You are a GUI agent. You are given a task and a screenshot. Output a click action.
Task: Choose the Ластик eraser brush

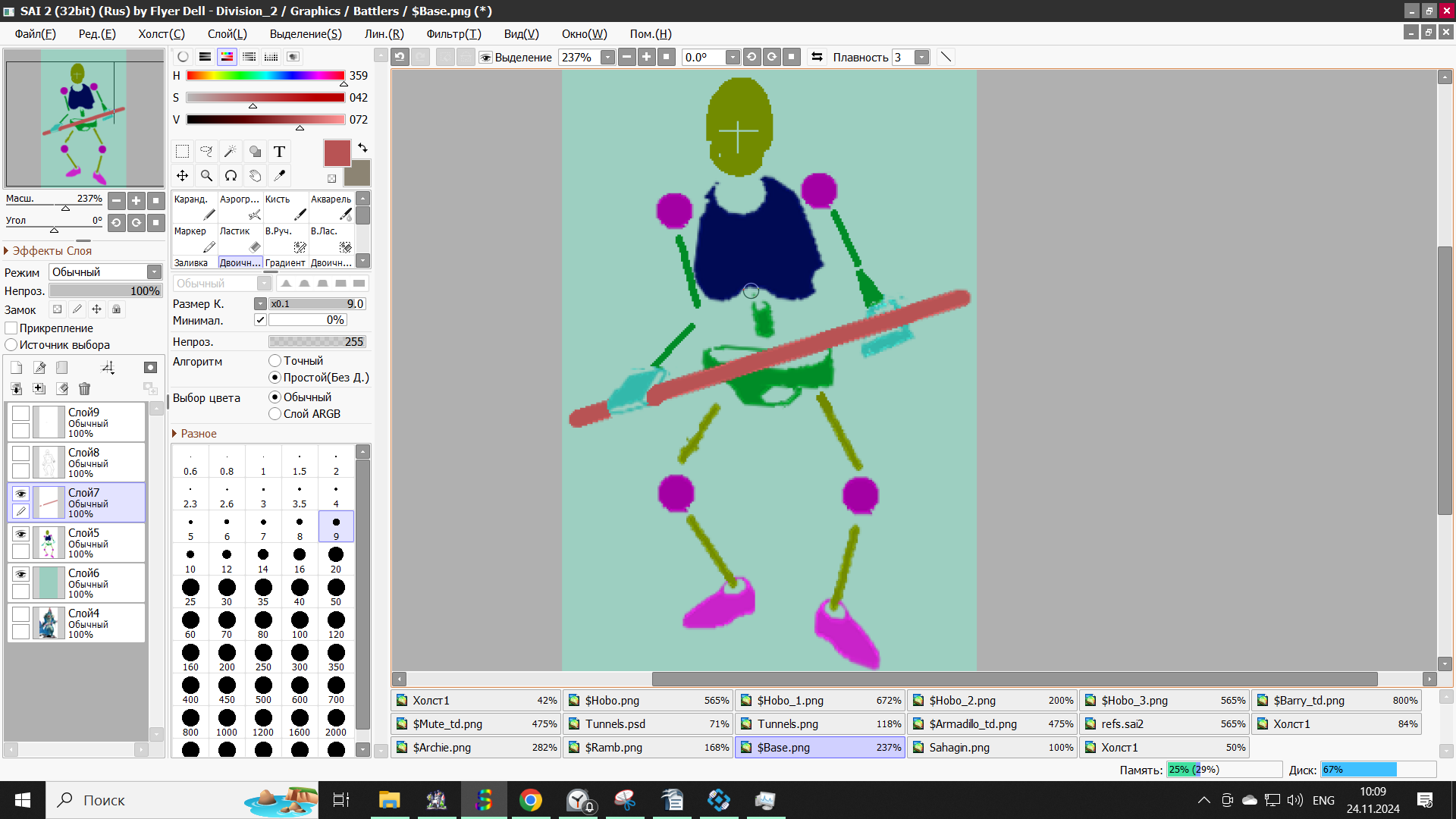tap(240, 240)
